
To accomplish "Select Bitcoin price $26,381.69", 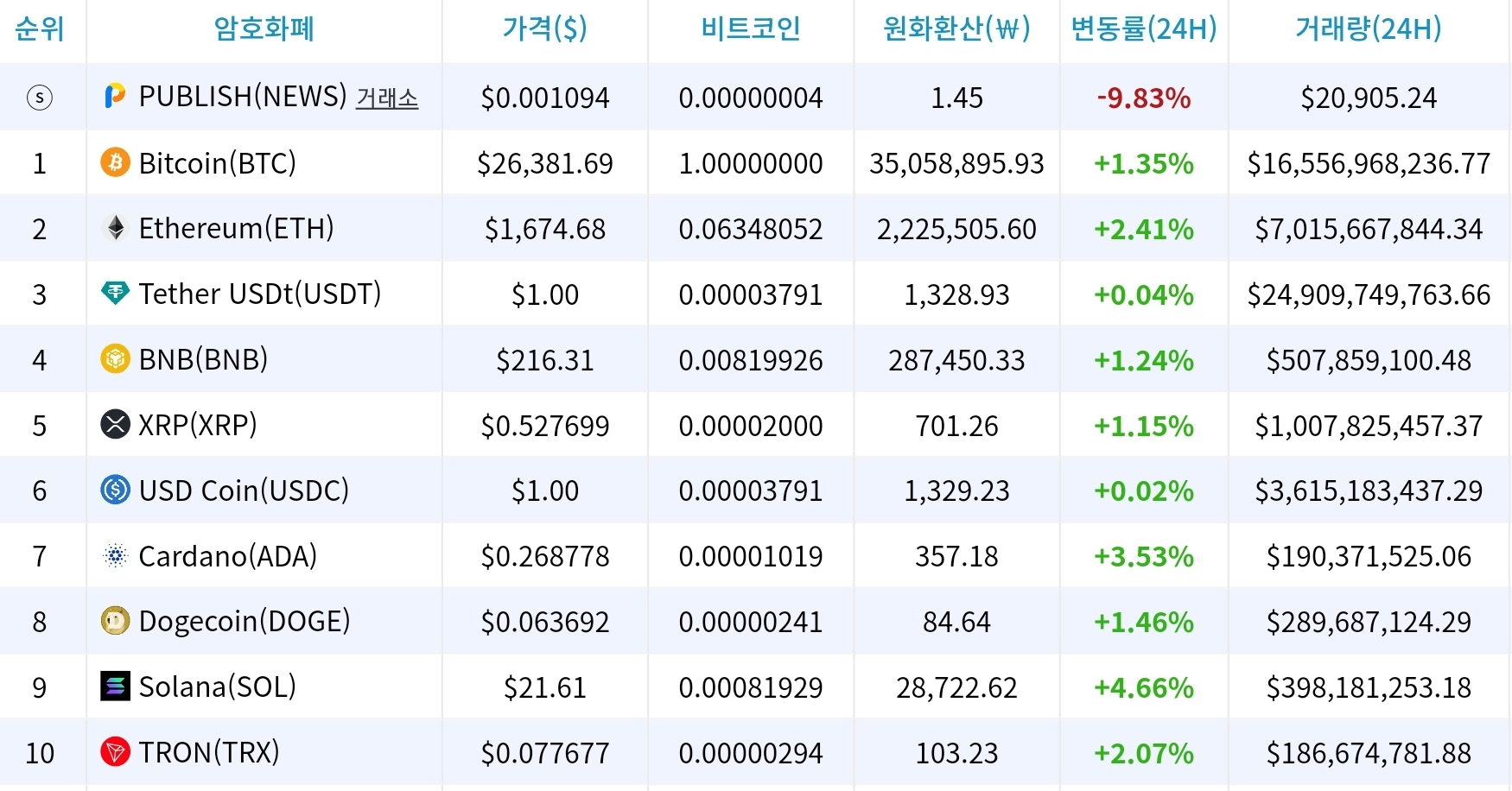I will [x=545, y=163].
